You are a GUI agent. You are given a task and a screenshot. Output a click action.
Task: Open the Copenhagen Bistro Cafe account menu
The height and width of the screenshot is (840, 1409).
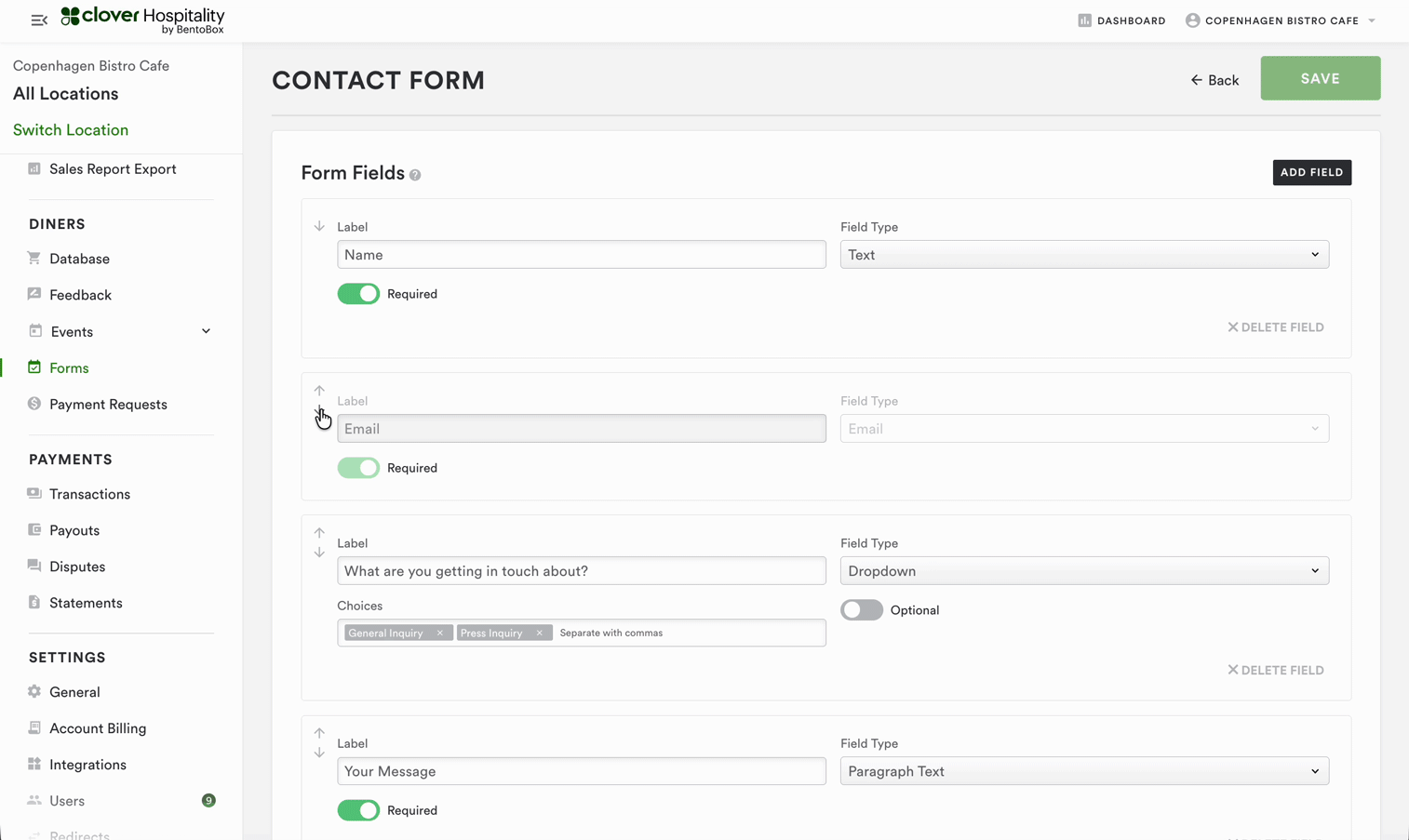coord(1281,20)
